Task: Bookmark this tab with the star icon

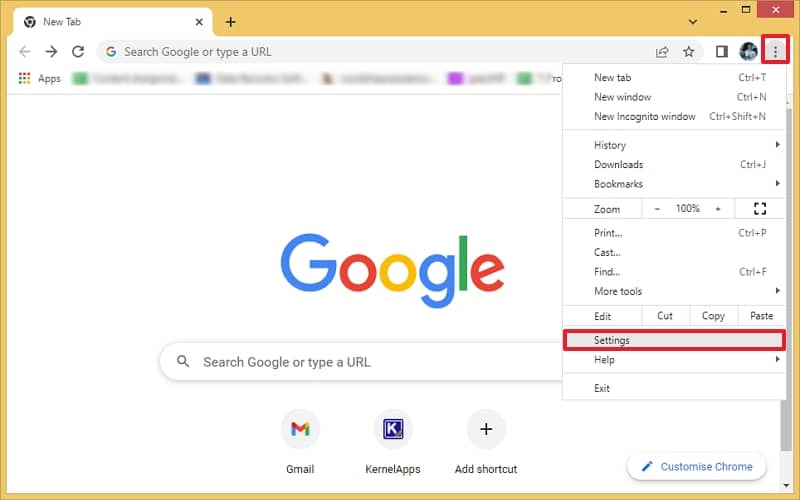Action: tap(689, 52)
